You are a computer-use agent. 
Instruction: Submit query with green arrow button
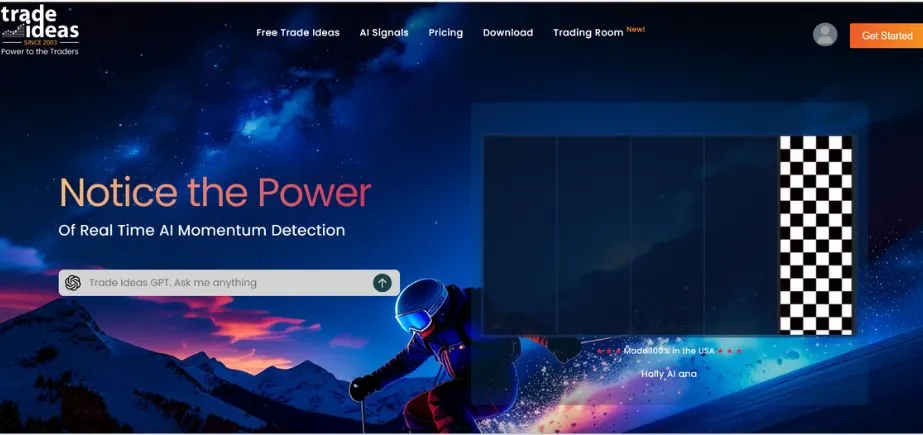click(382, 283)
